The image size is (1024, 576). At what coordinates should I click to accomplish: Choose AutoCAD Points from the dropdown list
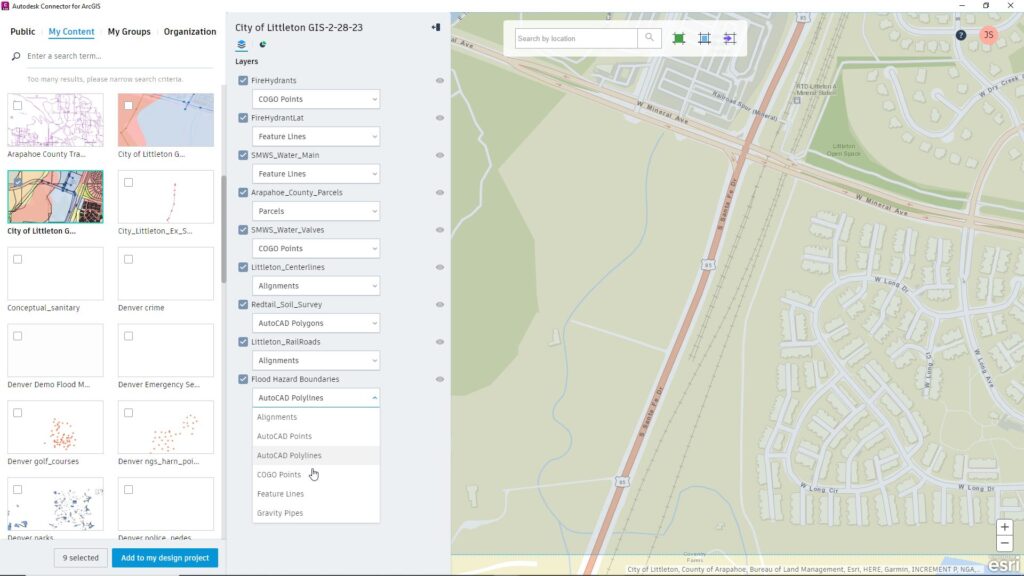pyautogui.click(x=315, y=436)
